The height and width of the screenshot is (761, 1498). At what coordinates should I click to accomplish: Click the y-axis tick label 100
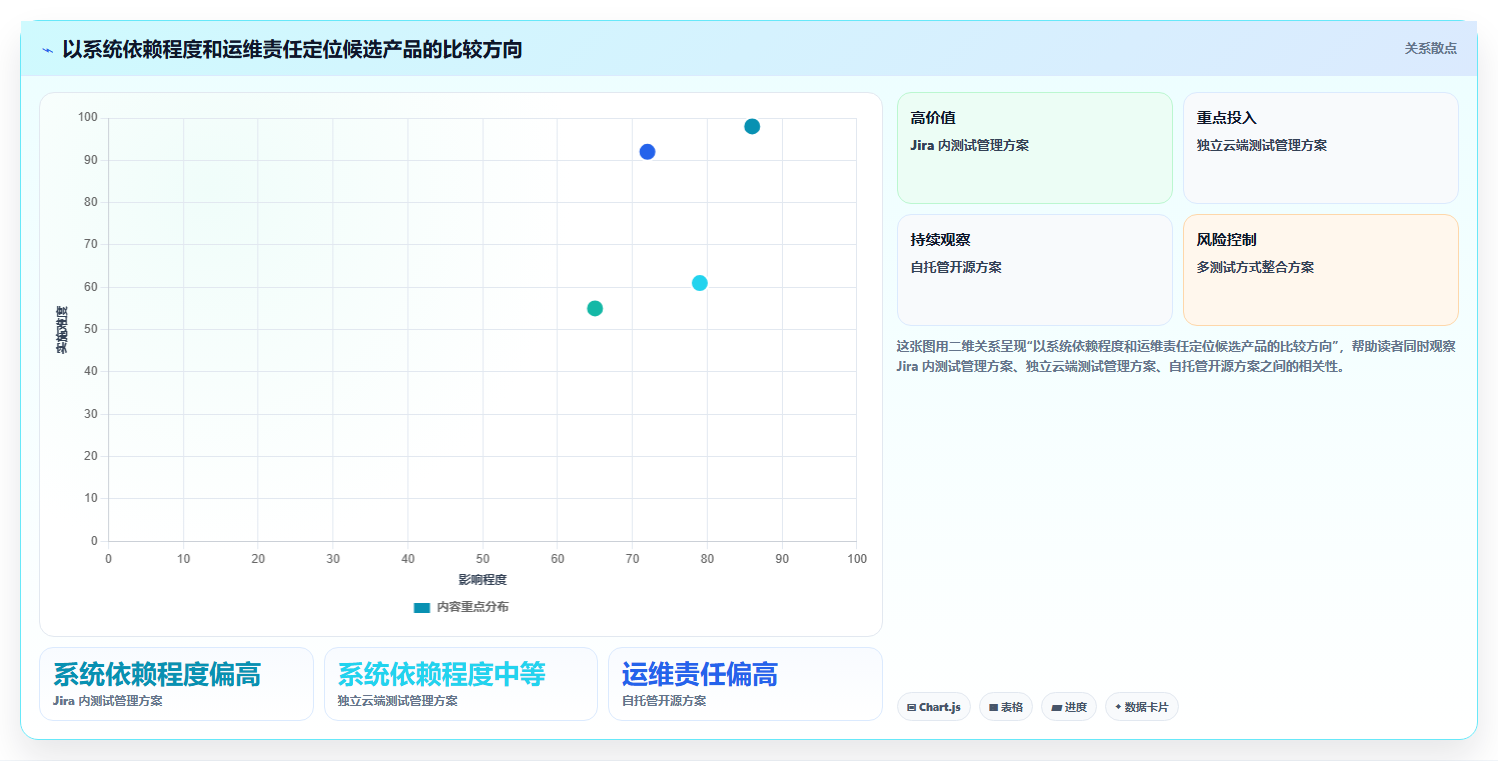coord(88,118)
